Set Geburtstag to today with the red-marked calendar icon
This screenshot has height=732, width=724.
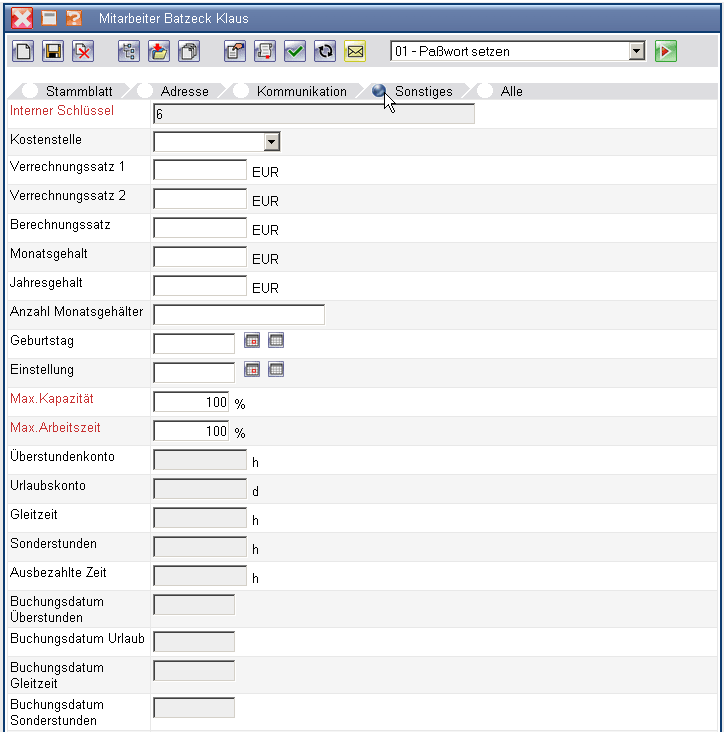click(x=252, y=341)
